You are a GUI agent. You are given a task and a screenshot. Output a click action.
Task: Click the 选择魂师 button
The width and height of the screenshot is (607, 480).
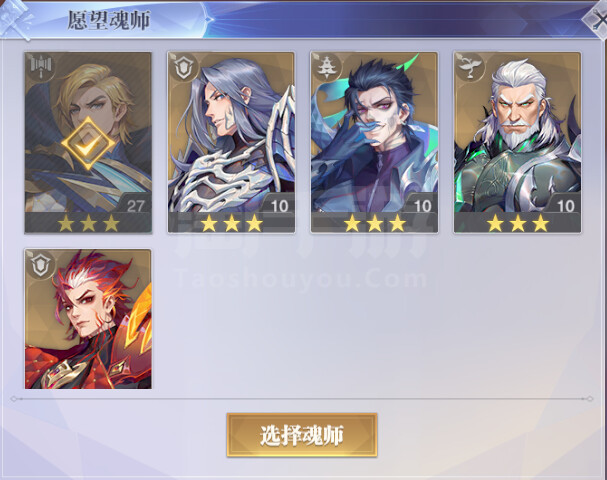tap(302, 435)
